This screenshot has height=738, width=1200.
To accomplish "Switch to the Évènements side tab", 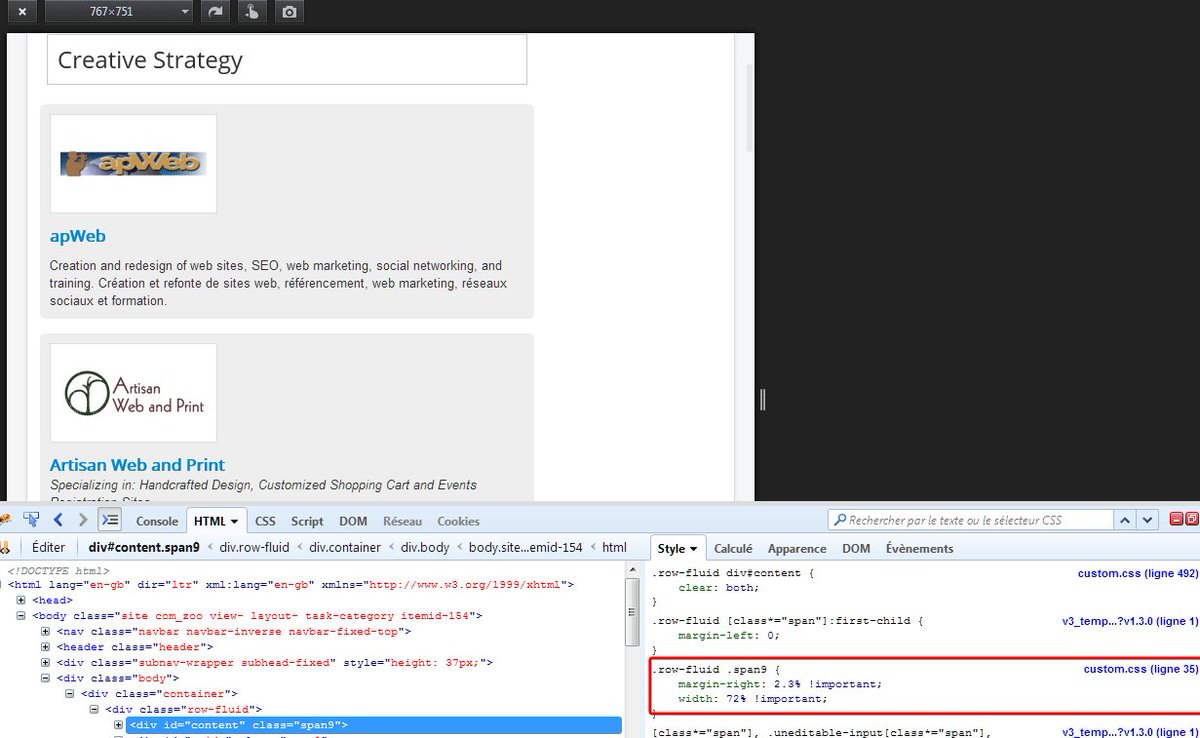I will (x=920, y=548).
